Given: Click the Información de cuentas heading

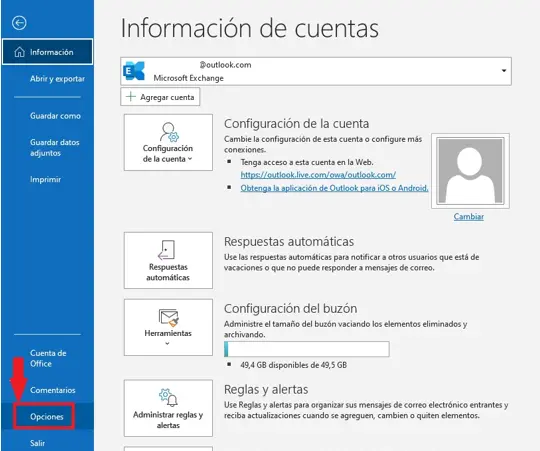Looking at the screenshot, I should point(250,28).
